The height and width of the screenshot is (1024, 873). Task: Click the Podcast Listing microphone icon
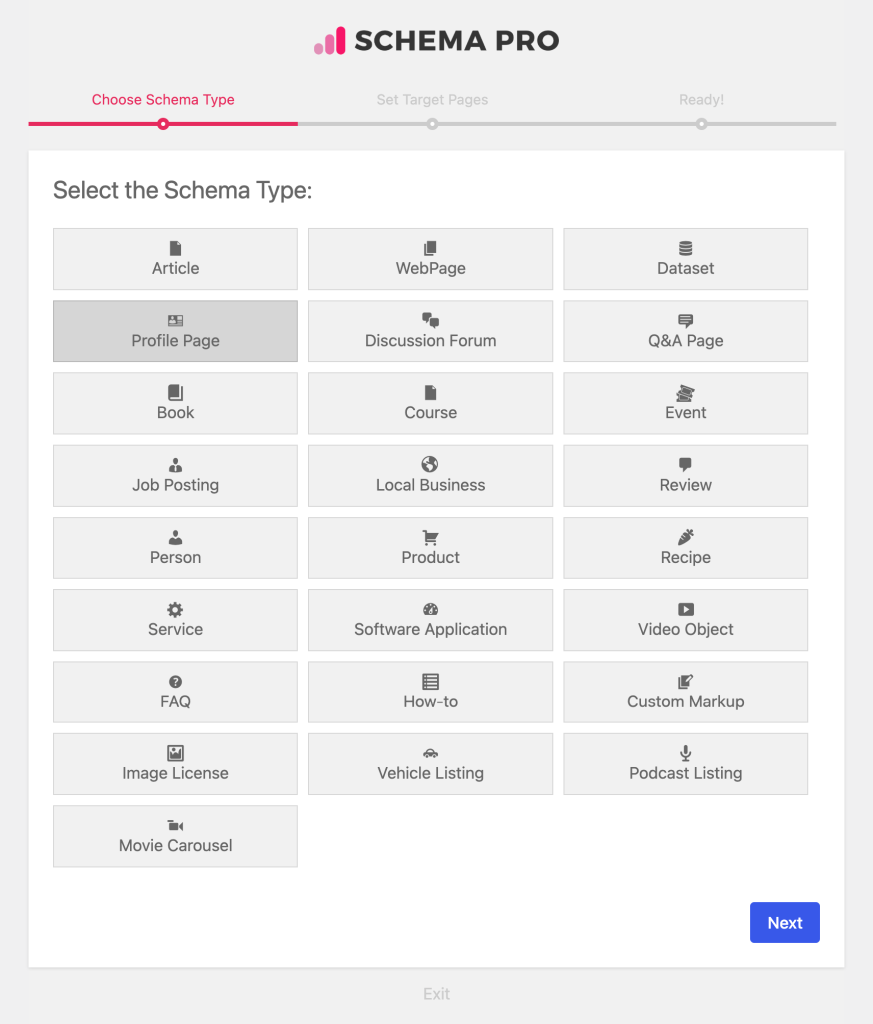tap(685, 753)
